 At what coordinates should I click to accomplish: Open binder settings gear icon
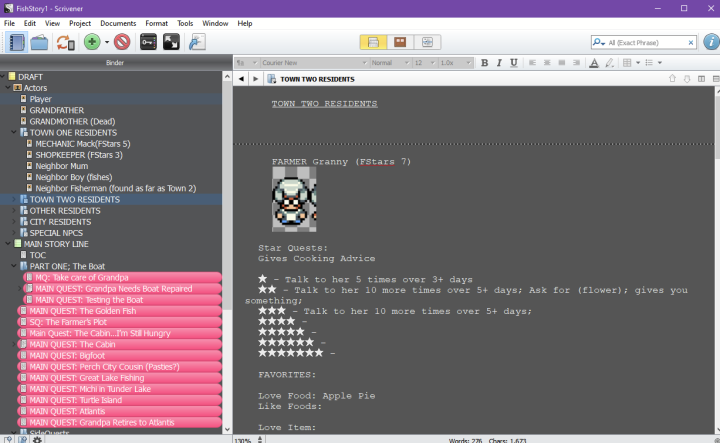click(x=37, y=439)
